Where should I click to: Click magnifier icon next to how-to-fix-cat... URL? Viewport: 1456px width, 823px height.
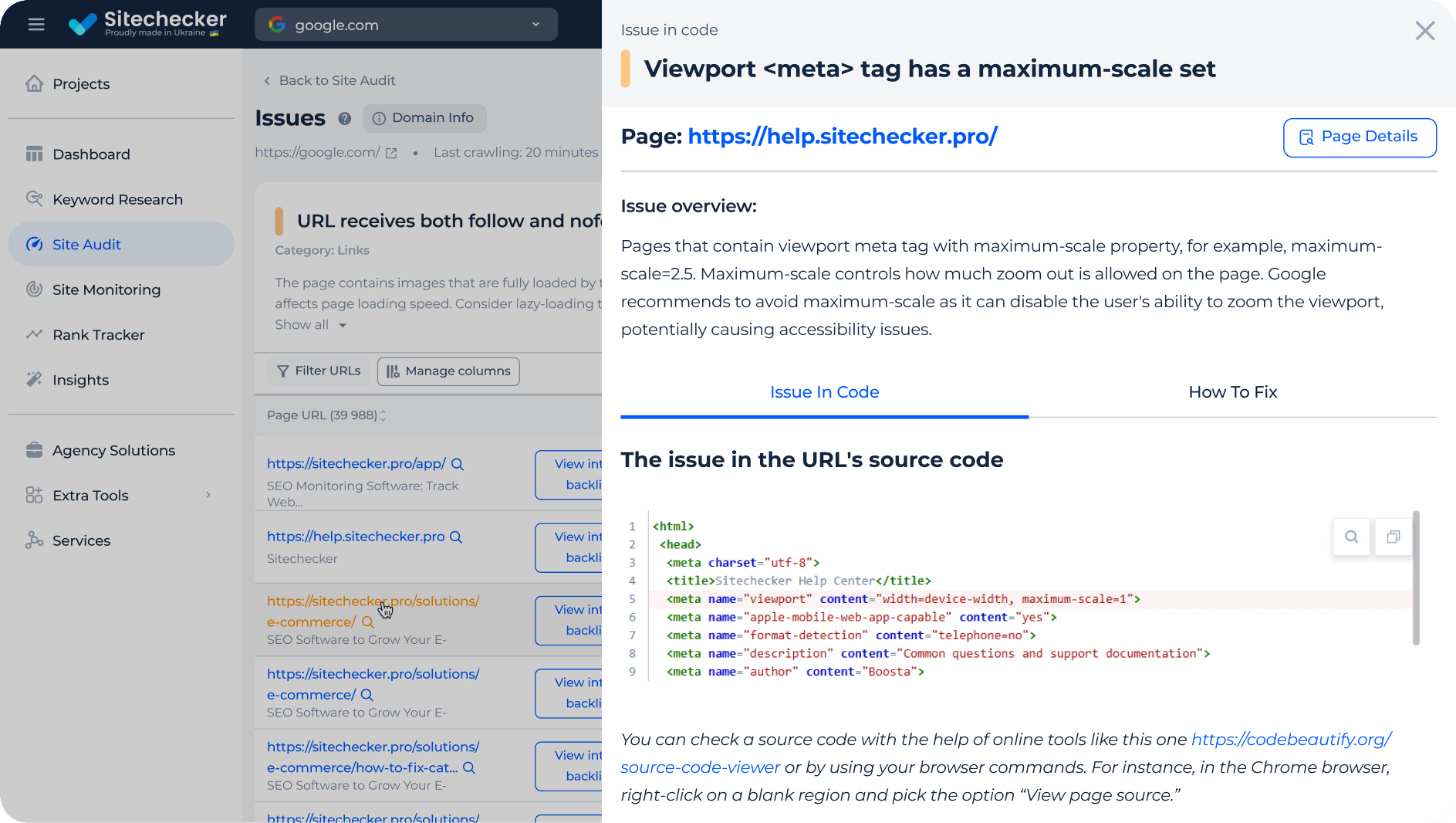(x=469, y=768)
